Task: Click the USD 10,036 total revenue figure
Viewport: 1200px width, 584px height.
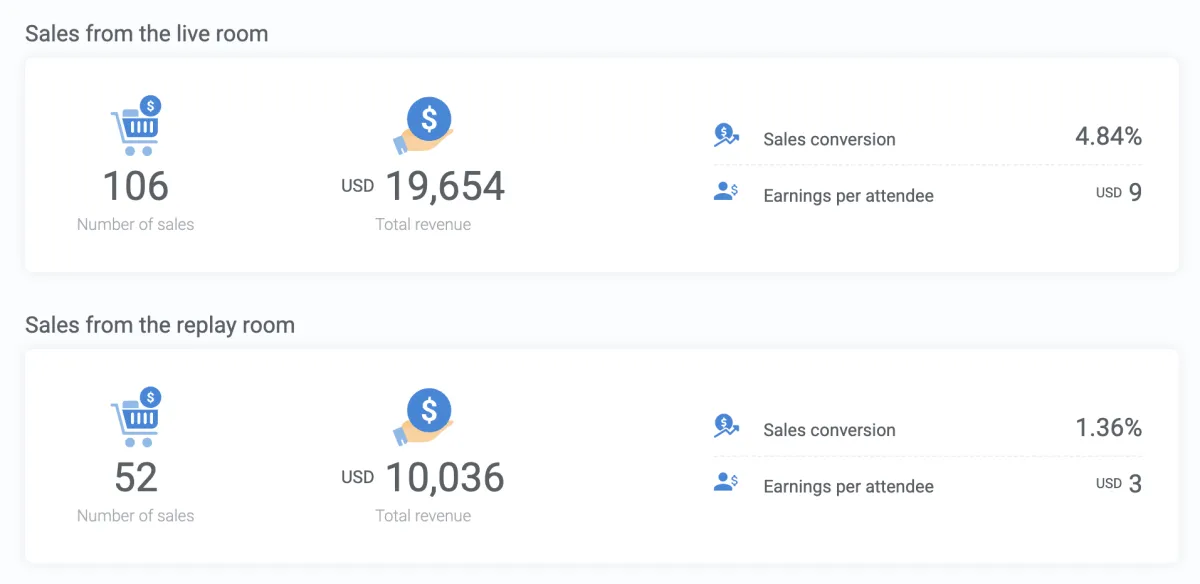Action: pos(424,478)
